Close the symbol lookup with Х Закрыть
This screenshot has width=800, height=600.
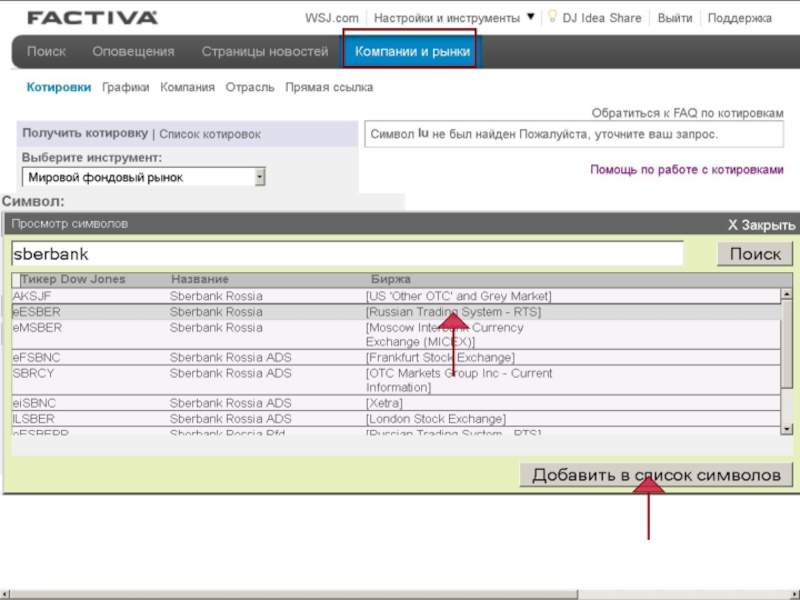click(x=761, y=225)
